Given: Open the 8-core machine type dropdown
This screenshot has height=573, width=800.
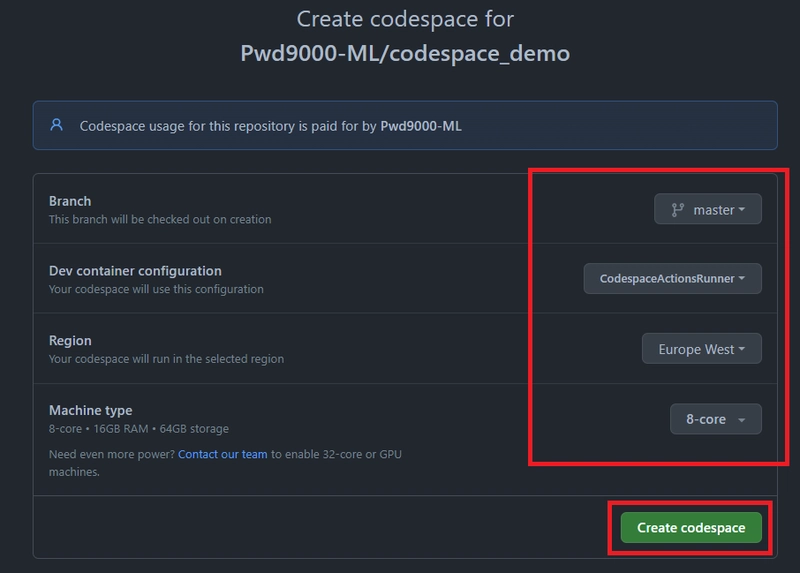Looking at the screenshot, I should [x=715, y=420].
